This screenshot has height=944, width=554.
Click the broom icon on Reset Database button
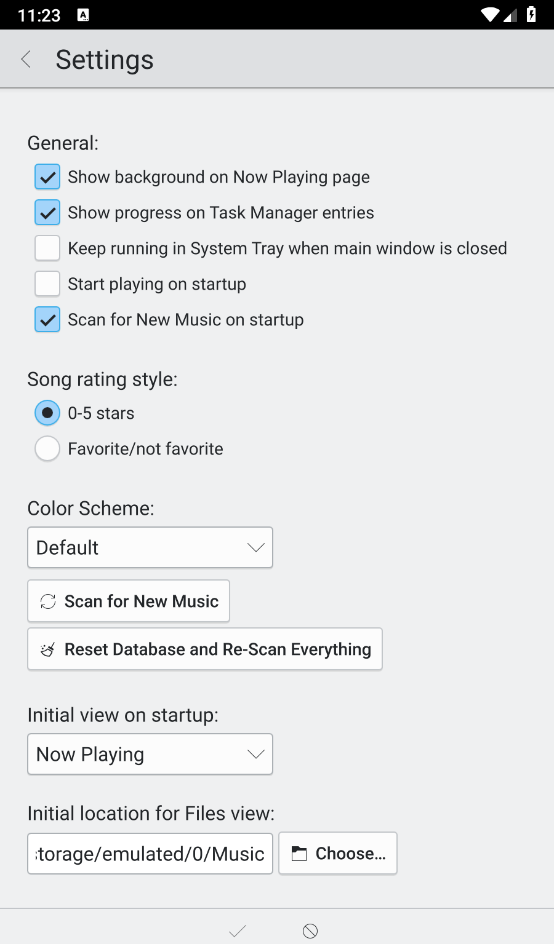tap(48, 650)
